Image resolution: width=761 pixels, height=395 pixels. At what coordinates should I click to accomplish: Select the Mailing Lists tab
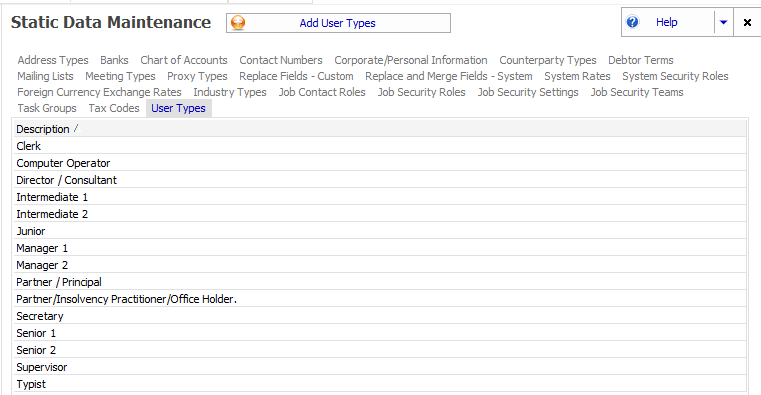(x=46, y=76)
